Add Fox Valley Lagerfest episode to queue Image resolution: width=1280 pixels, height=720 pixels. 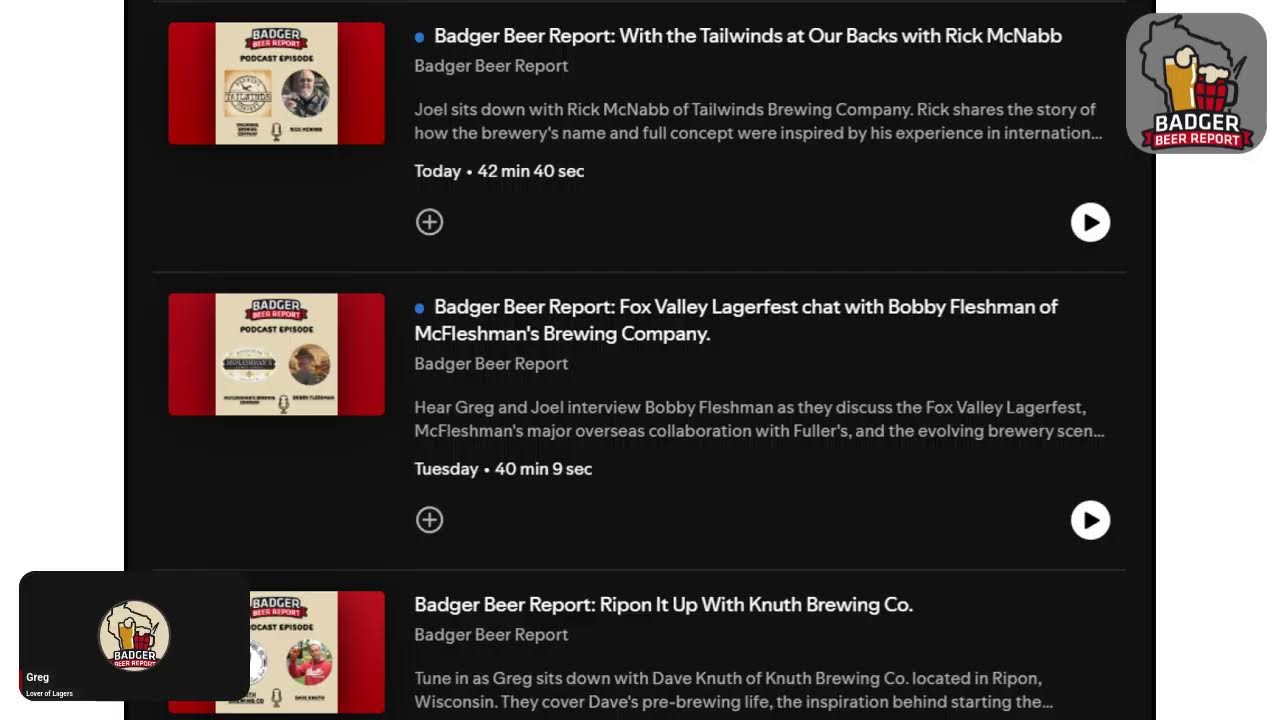click(429, 520)
